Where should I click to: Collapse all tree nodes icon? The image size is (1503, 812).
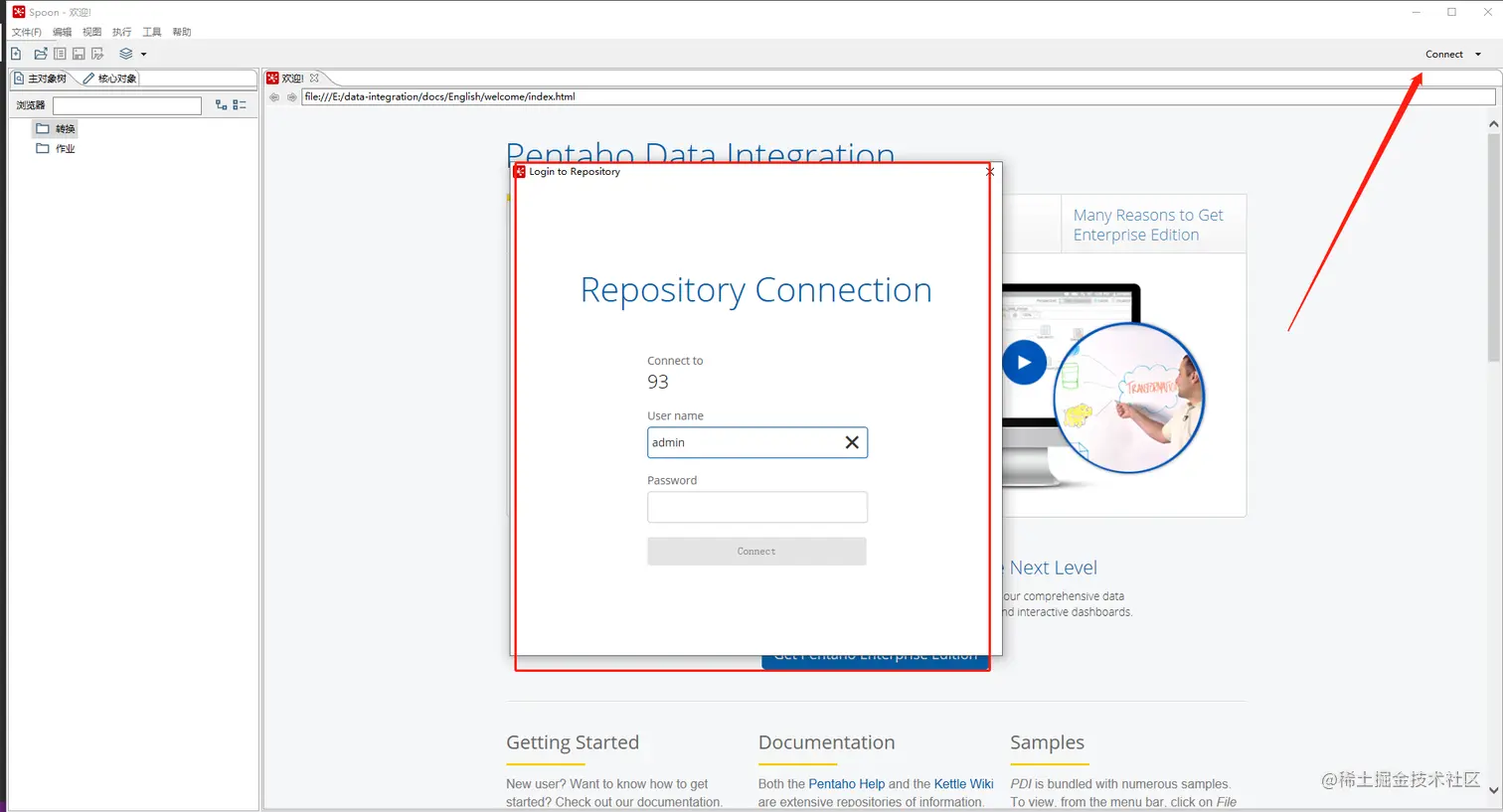[x=240, y=104]
